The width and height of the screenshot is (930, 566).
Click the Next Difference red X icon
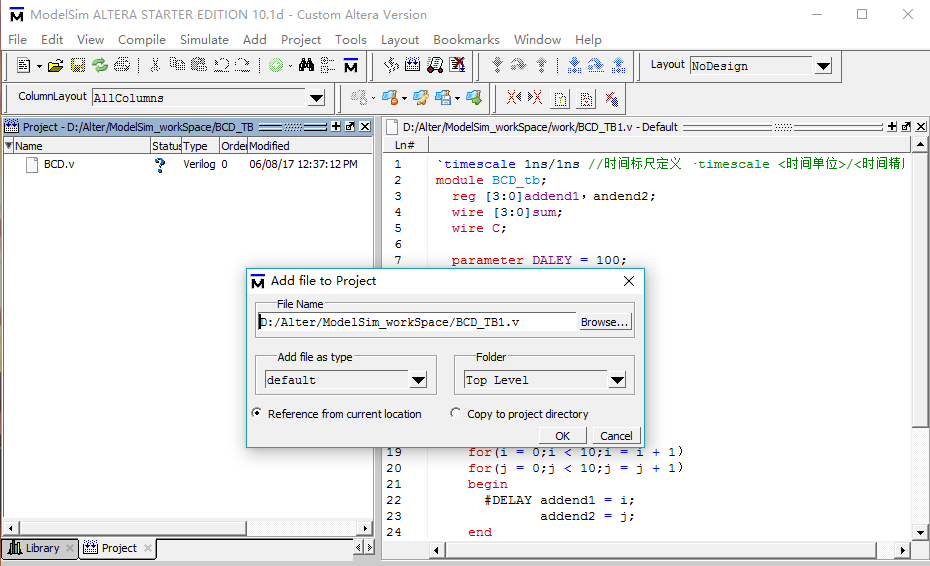535,97
